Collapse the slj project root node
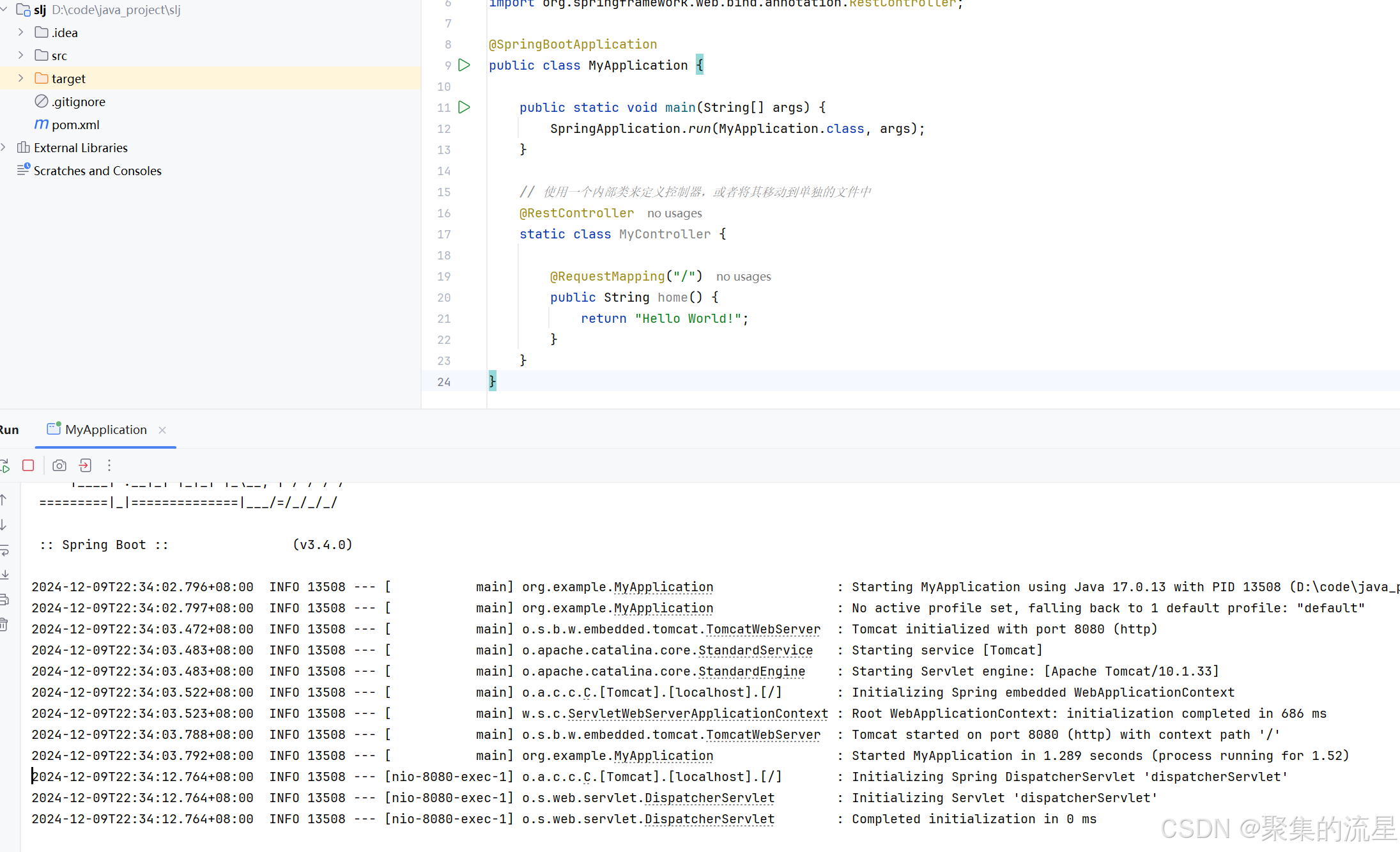1400x852 pixels. 5,10
